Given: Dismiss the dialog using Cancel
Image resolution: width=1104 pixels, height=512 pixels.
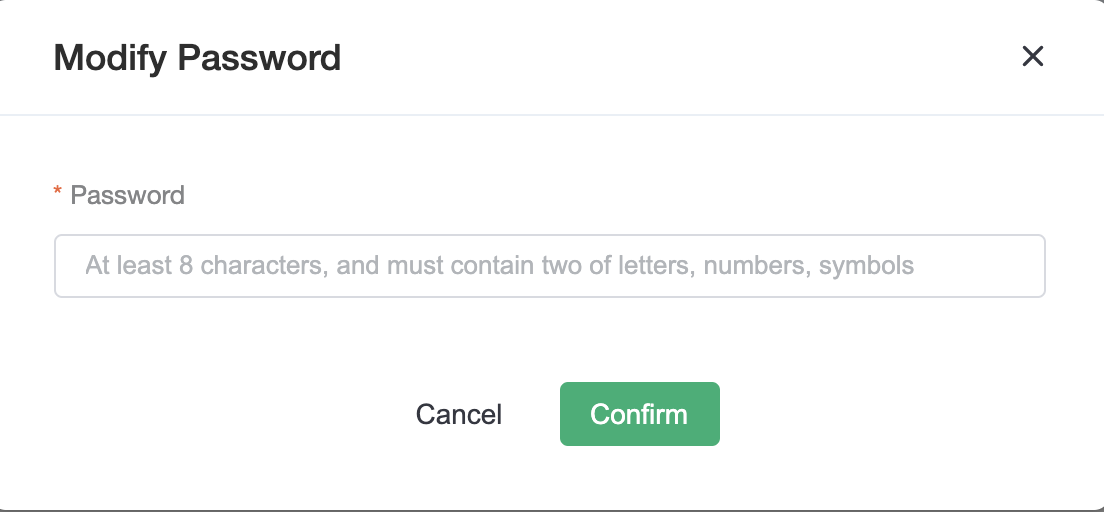Looking at the screenshot, I should (458, 414).
